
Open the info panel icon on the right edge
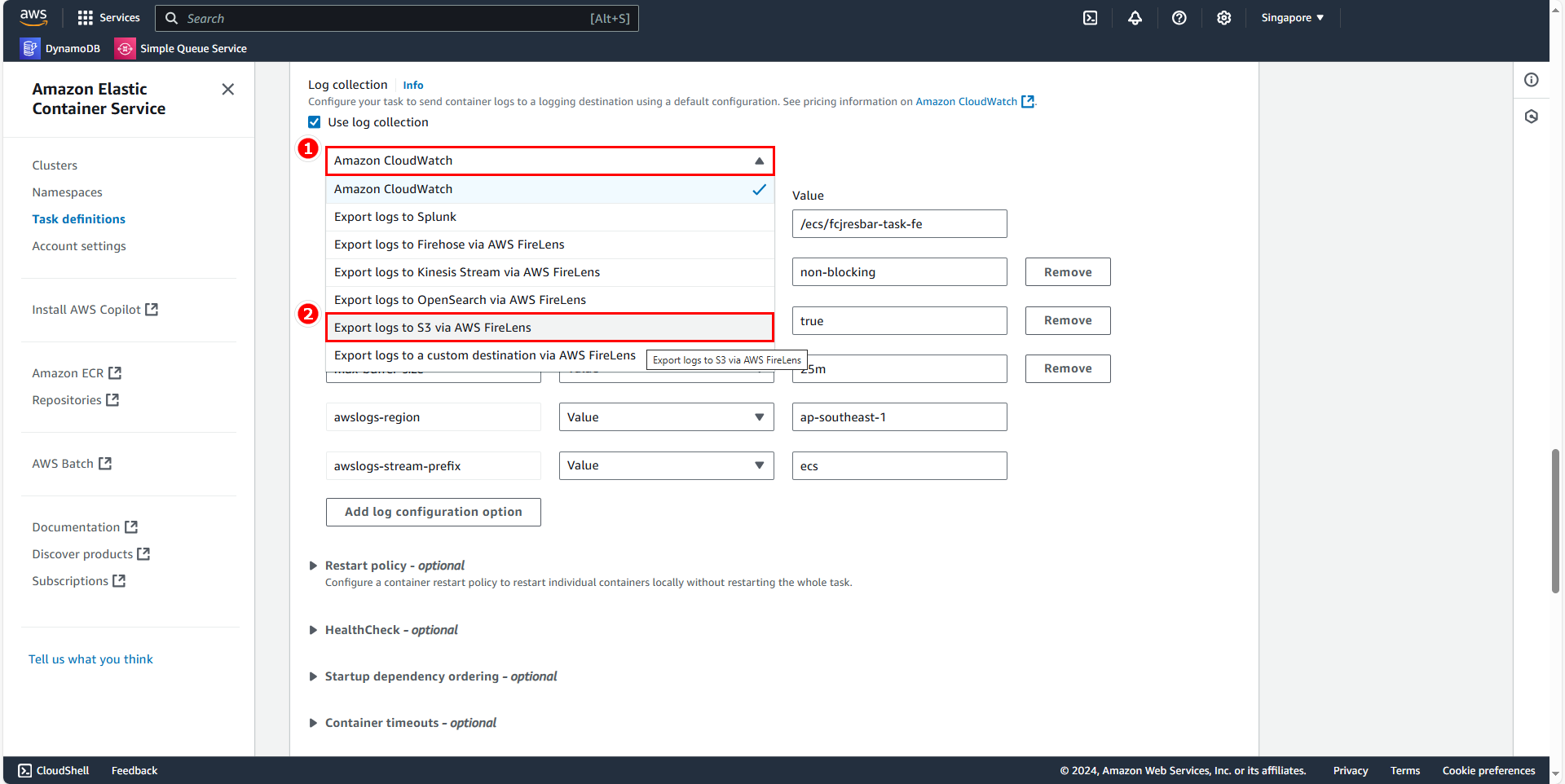coord(1532,80)
